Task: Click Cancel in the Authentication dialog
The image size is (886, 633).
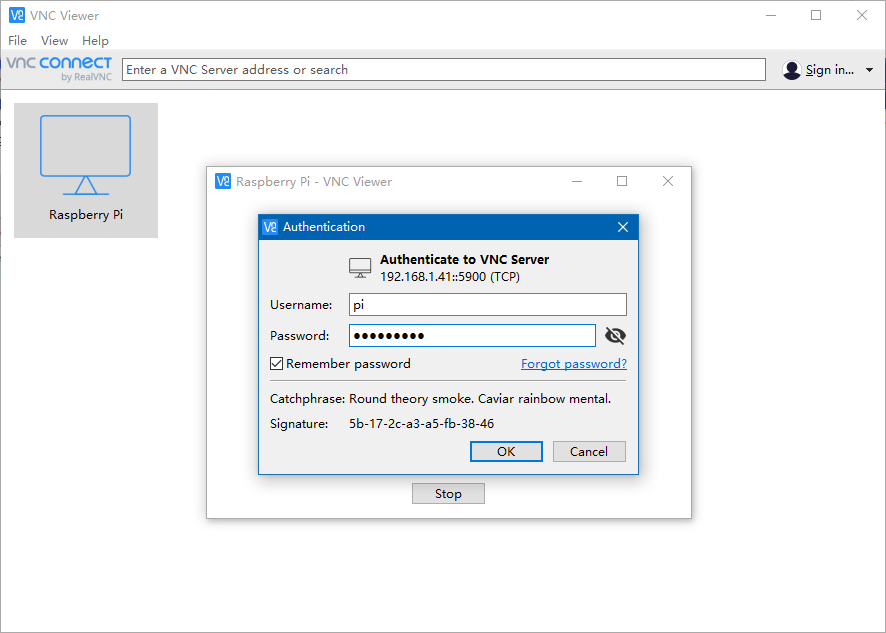Action: point(589,452)
